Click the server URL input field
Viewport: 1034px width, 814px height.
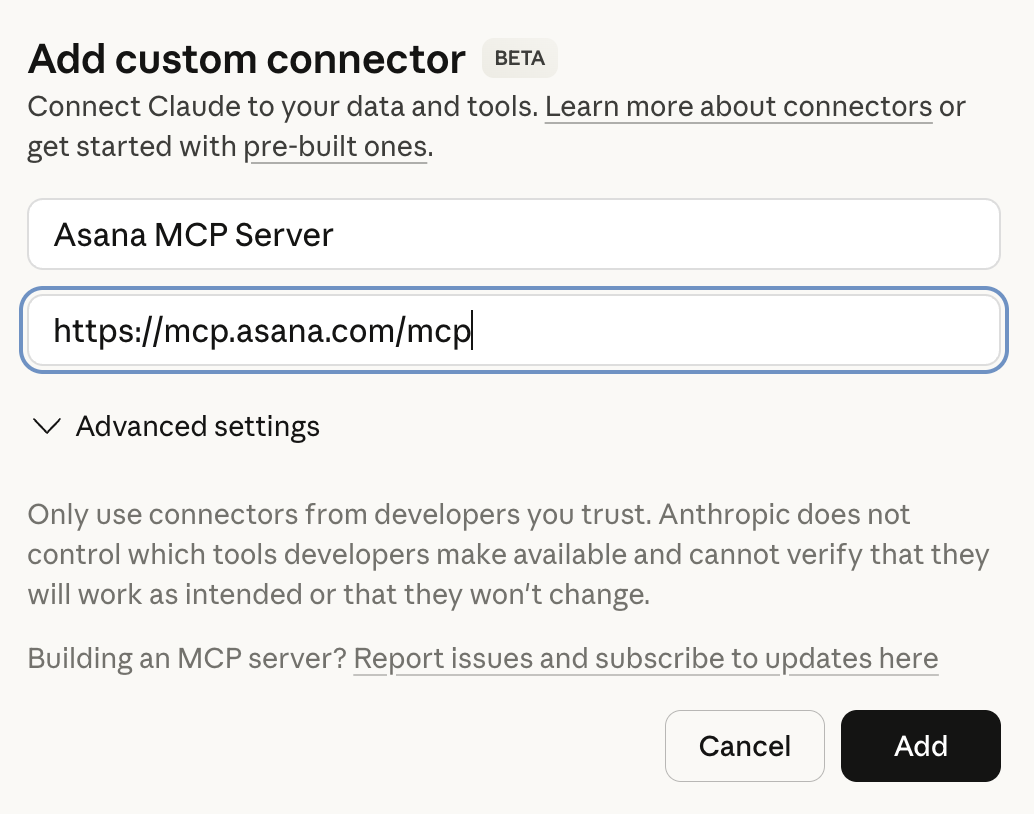pos(513,330)
